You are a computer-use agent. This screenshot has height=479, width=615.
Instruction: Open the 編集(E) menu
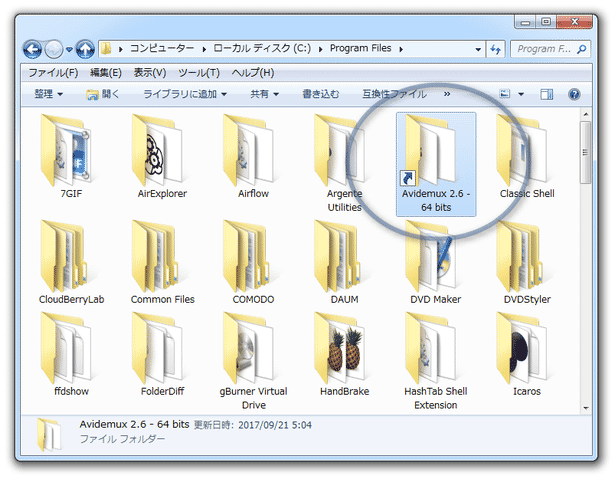(106, 73)
